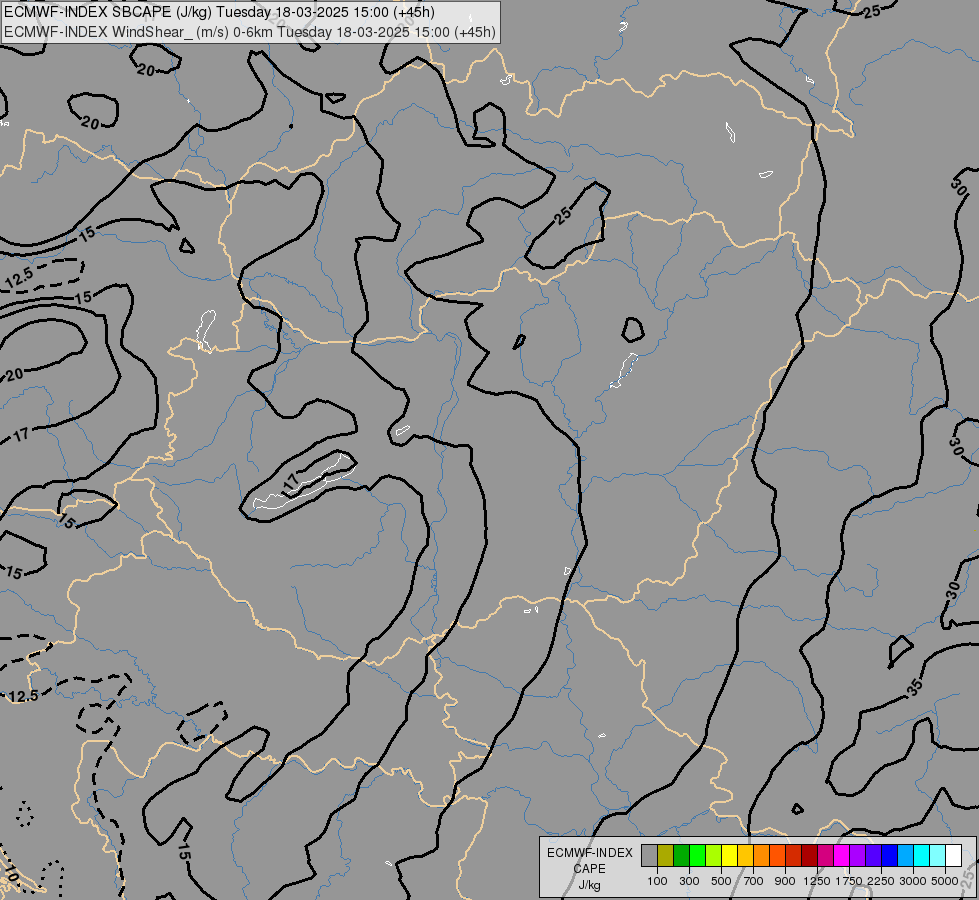Screen dimensions: 979x900
Task: Click the dark green legend swatch
Action: click(x=682, y=855)
